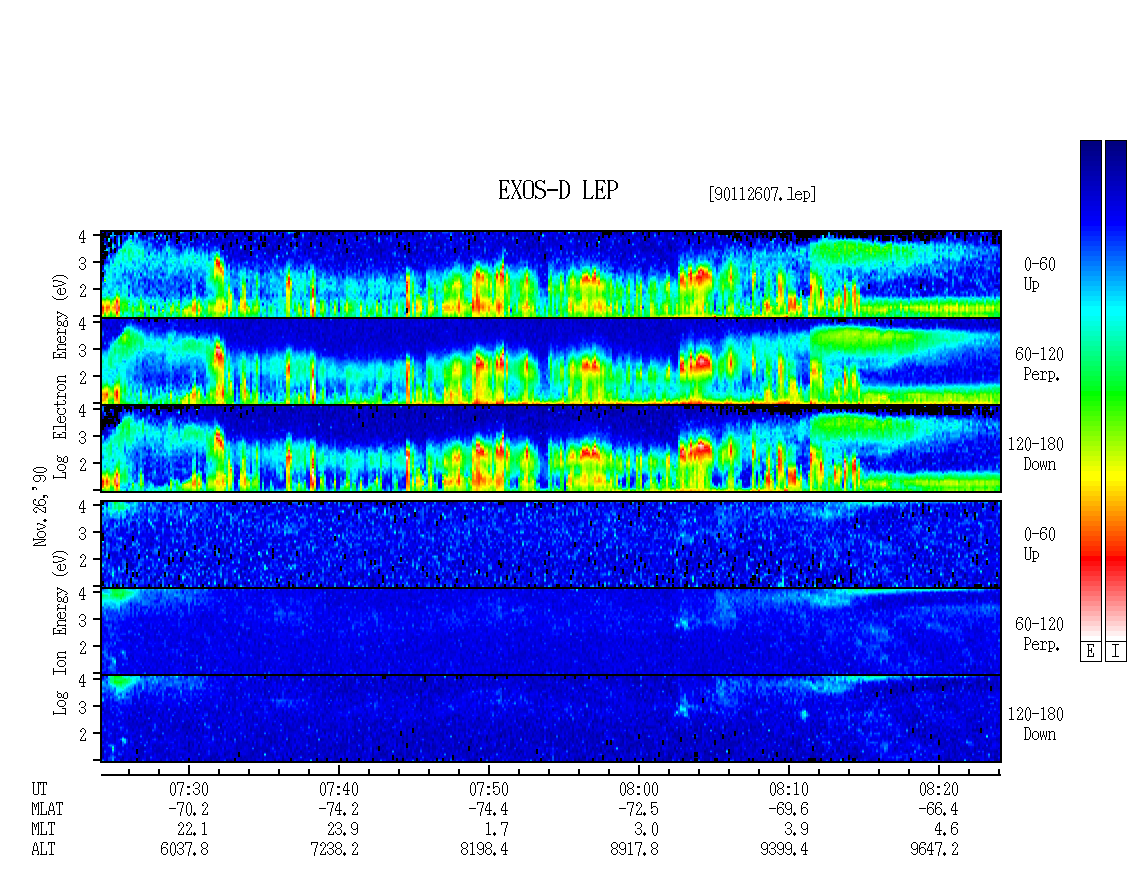
Task: Select ALT value 8198.4
Action: [x=484, y=850]
